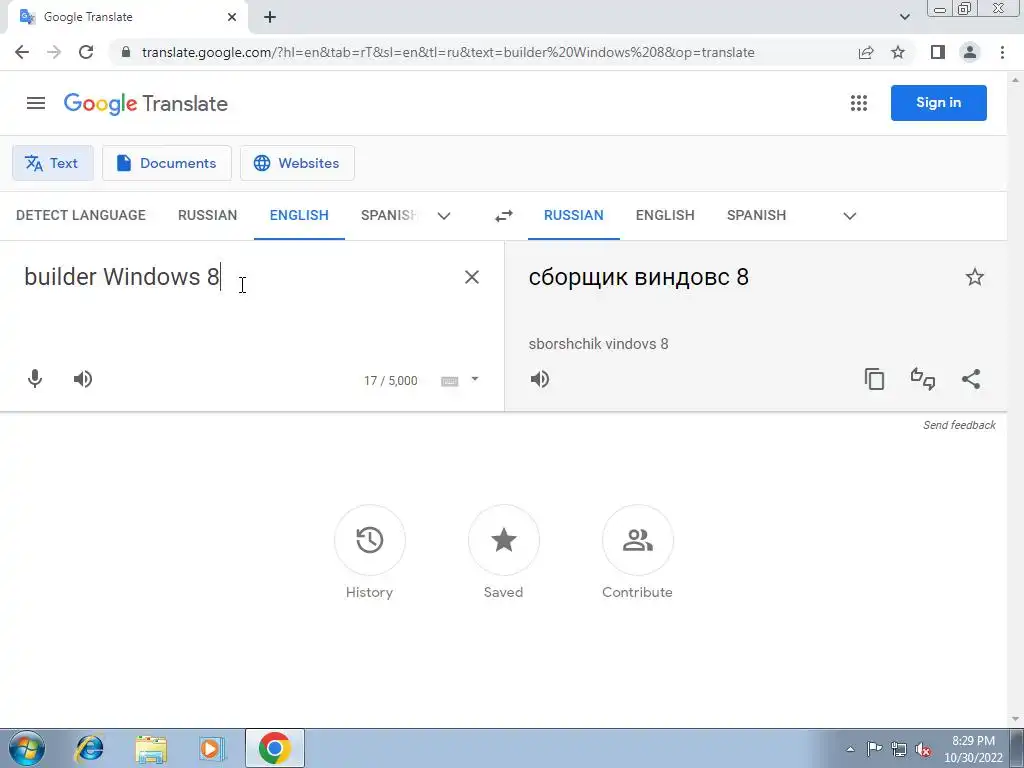Open the Google apps grid
This screenshot has width=1024, height=768.
pyautogui.click(x=859, y=103)
